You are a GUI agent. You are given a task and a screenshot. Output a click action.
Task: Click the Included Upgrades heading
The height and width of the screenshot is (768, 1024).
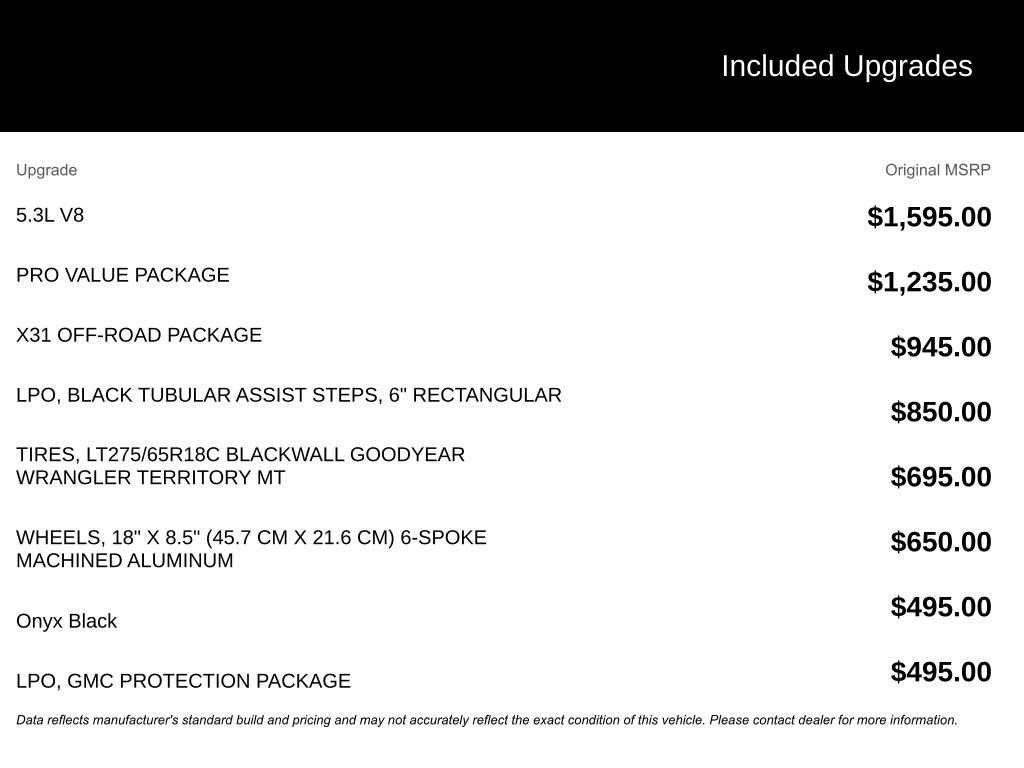tap(846, 67)
